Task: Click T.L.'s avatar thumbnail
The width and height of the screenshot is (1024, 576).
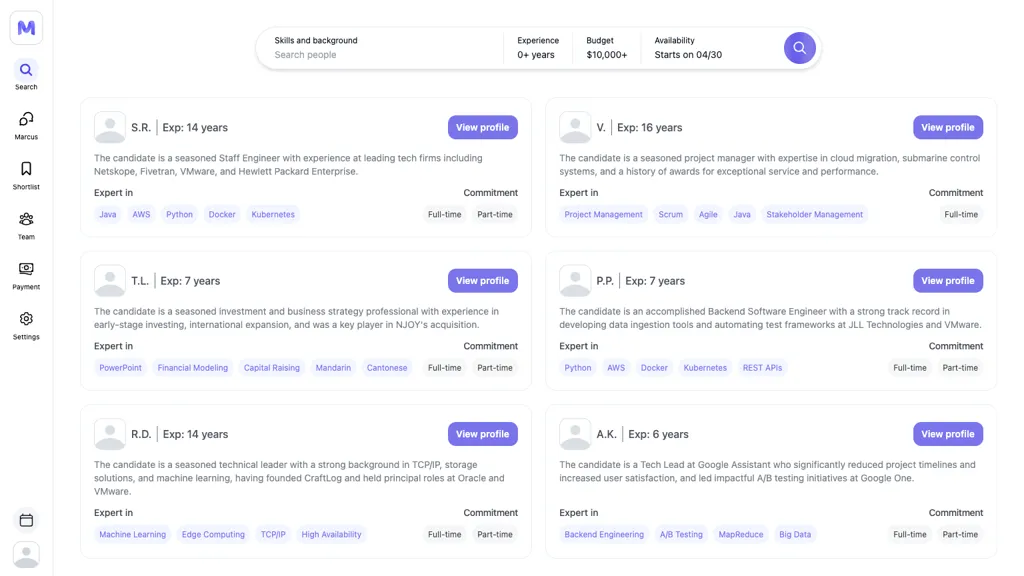Action: (x=110, y=280)
